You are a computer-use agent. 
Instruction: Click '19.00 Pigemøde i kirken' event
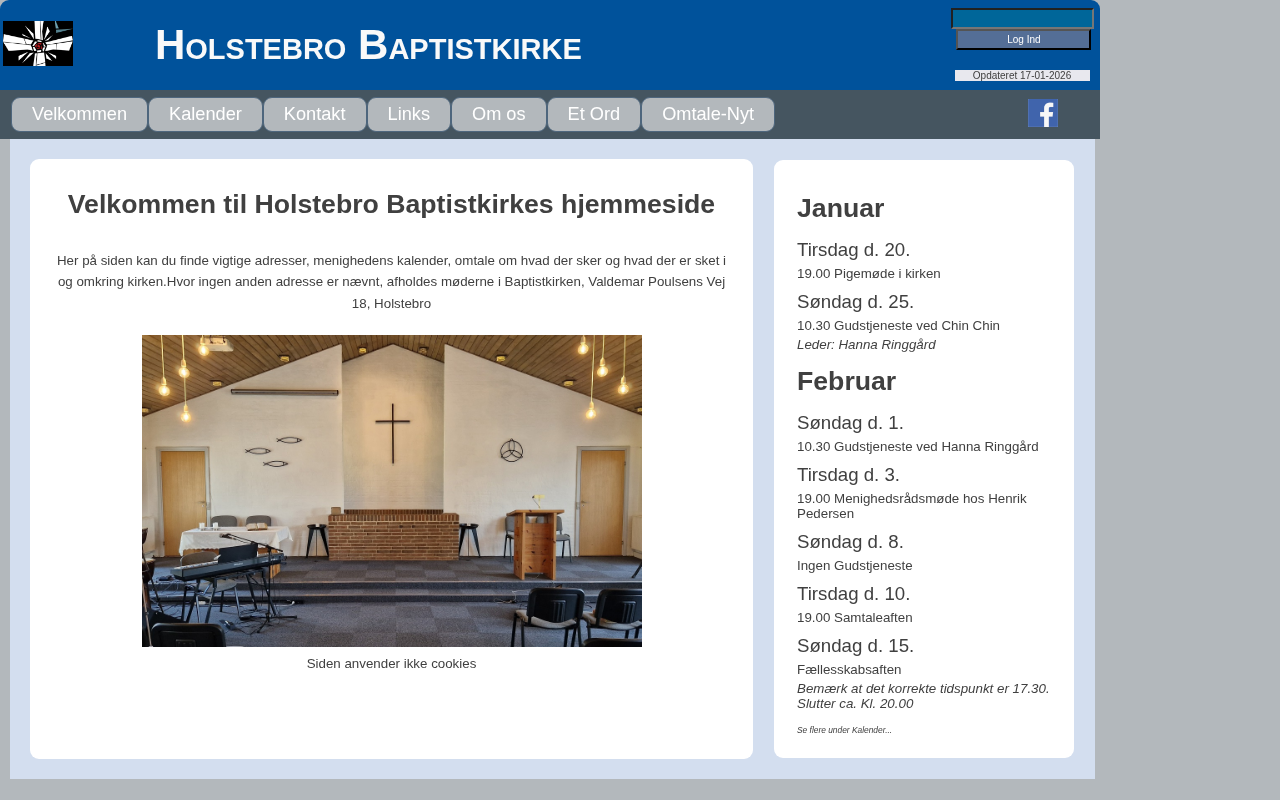[x=868, y=273]
